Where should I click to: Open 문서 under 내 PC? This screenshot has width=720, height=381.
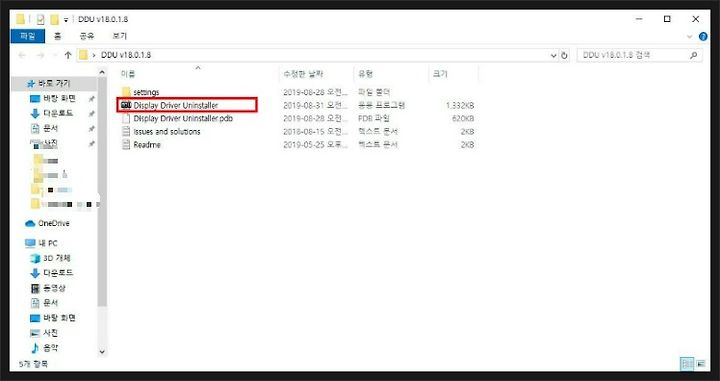tap(45, 303)
